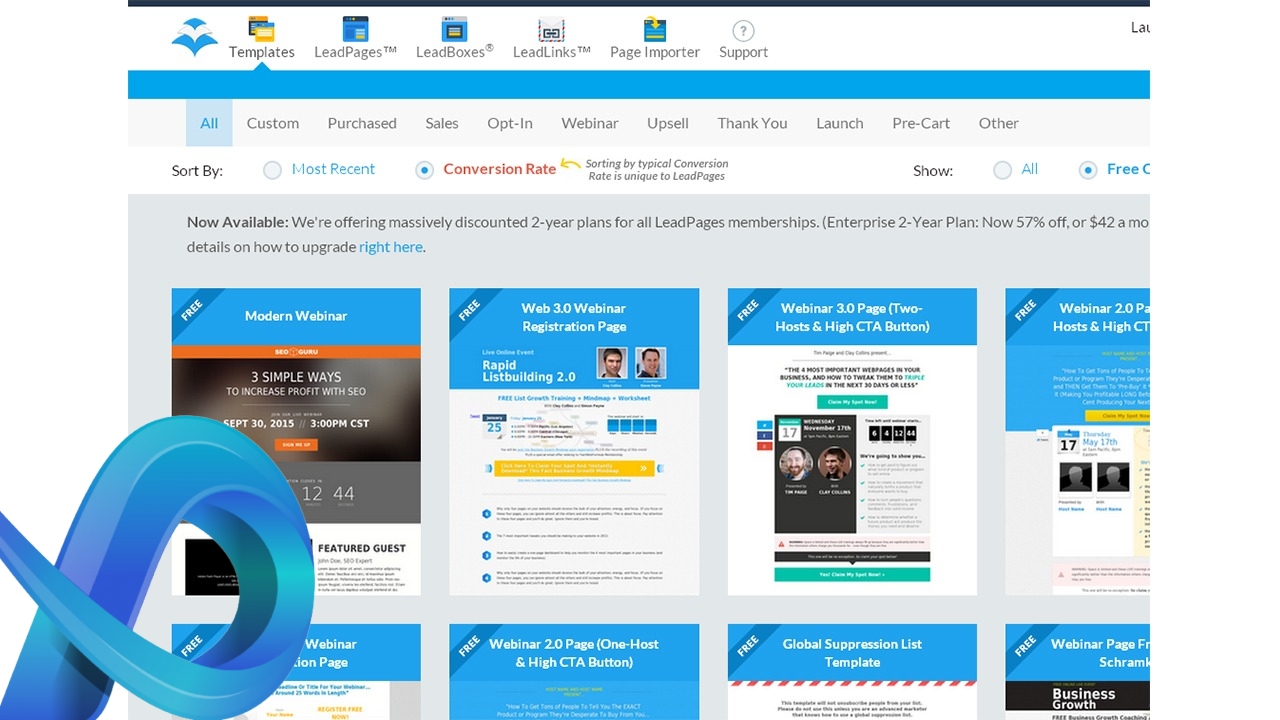
Task: Select the Show Free radio button
Action: tap(1088, 170)
